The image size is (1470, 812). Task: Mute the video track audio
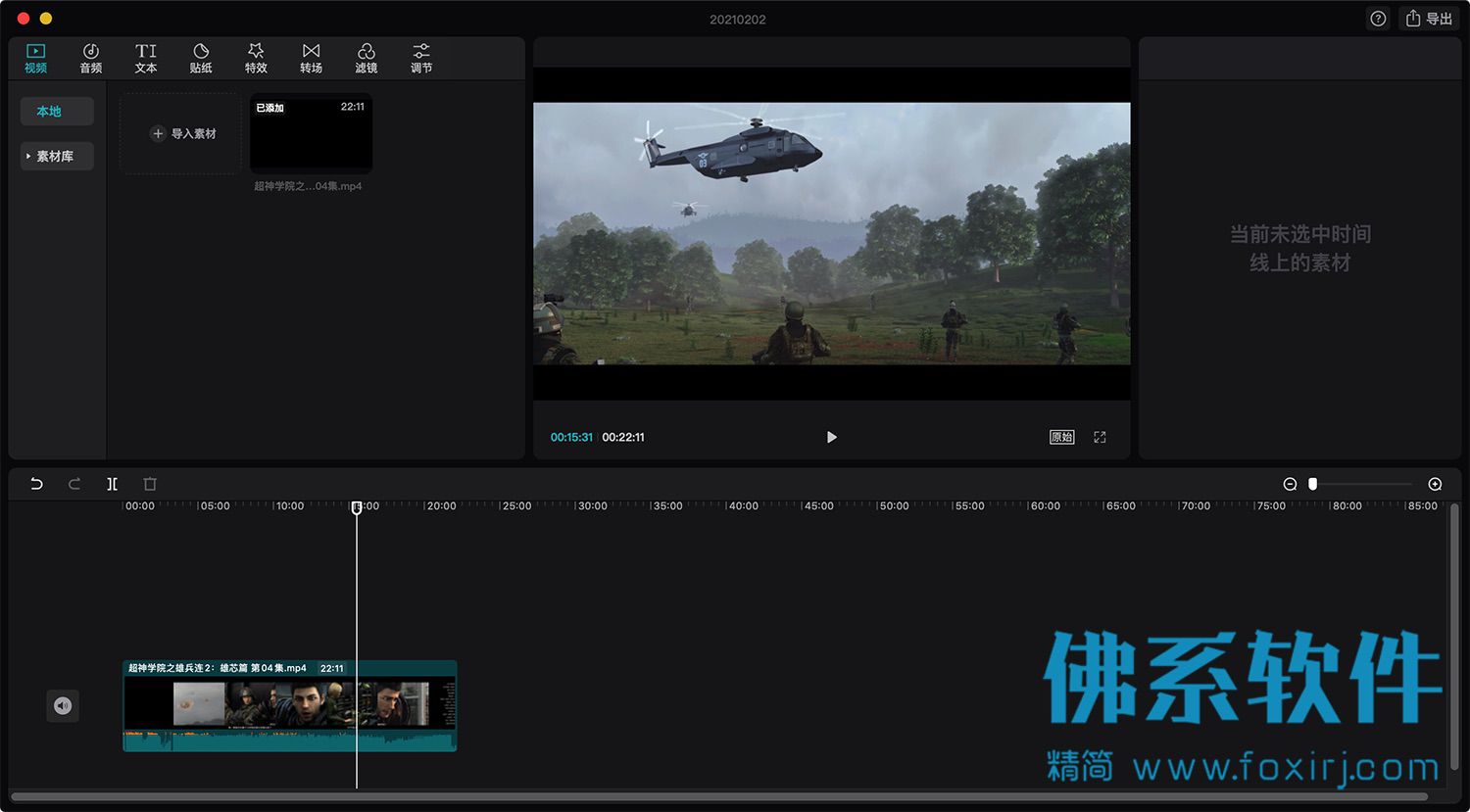tap(63, 705)
